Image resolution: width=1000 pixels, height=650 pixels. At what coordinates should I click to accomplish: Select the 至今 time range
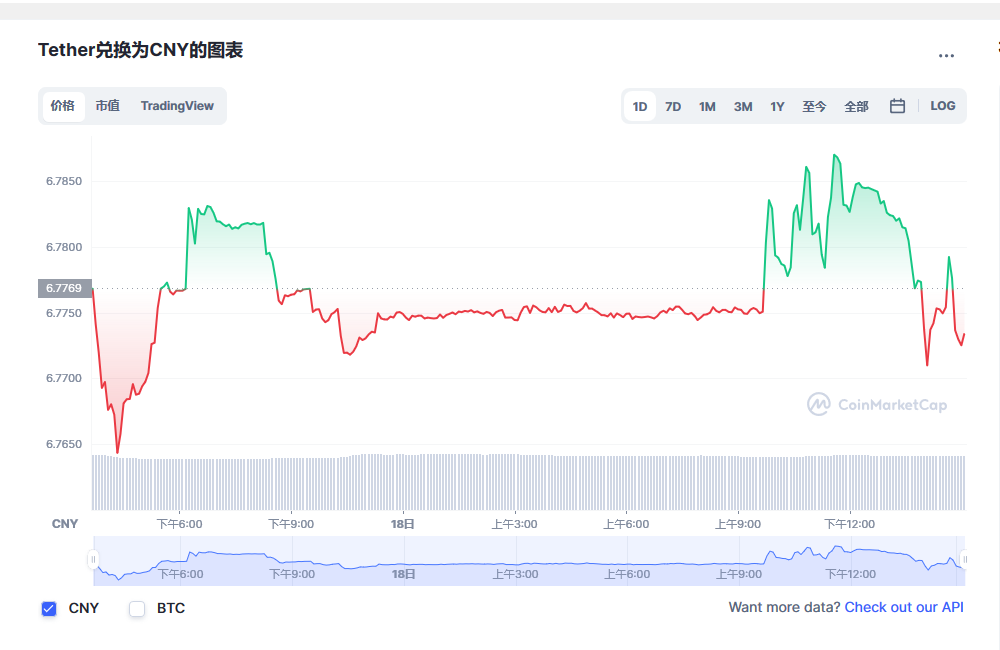[x=814, y=107]
